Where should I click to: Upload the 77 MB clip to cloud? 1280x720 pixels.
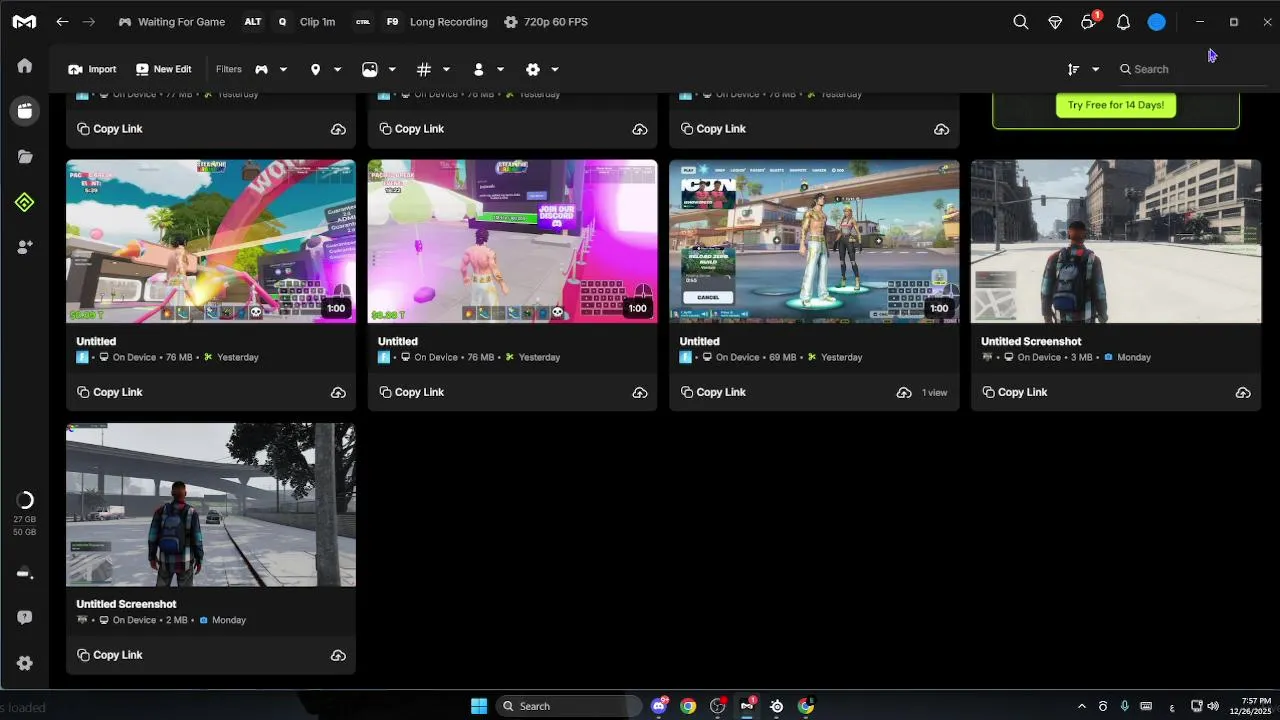(x=338, y=129)
